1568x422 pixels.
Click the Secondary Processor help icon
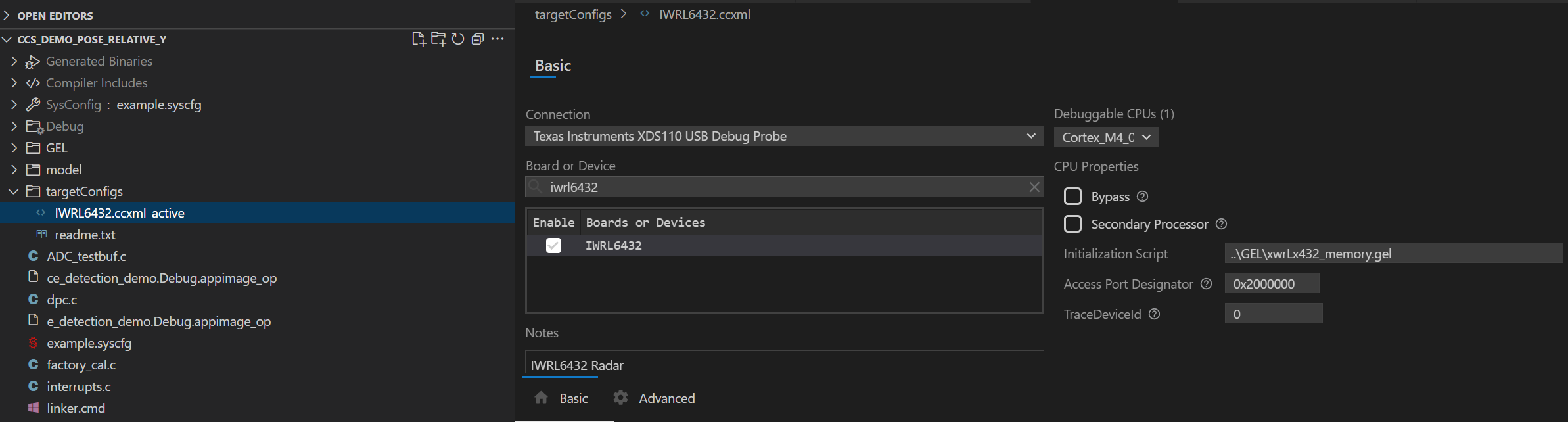tap(1221, 224)
